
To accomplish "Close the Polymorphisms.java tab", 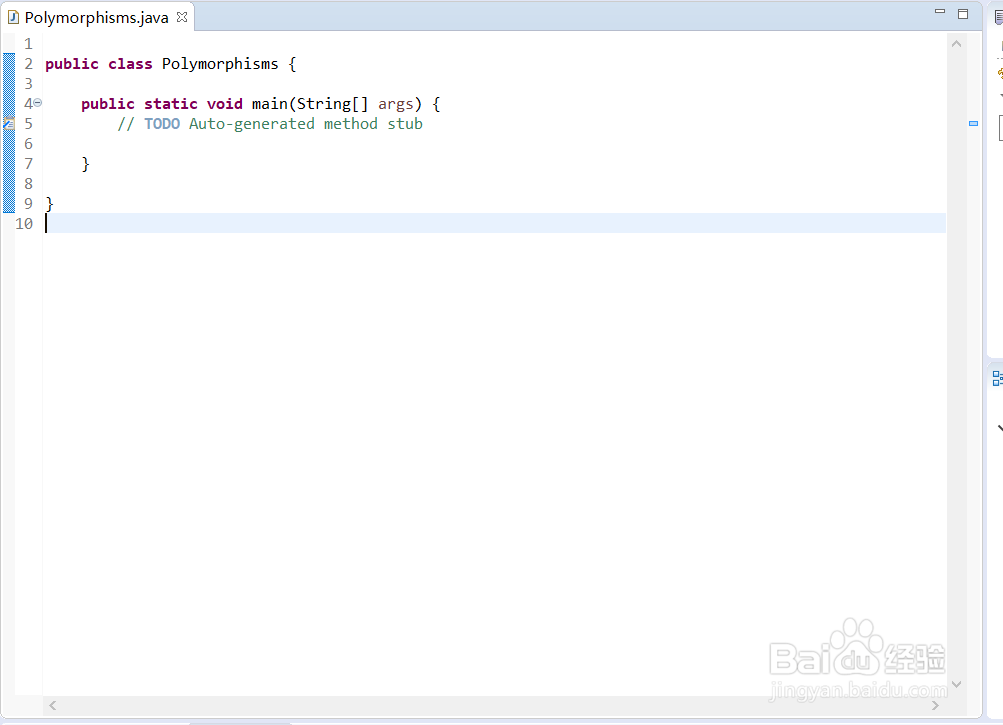I will [182, 17].
